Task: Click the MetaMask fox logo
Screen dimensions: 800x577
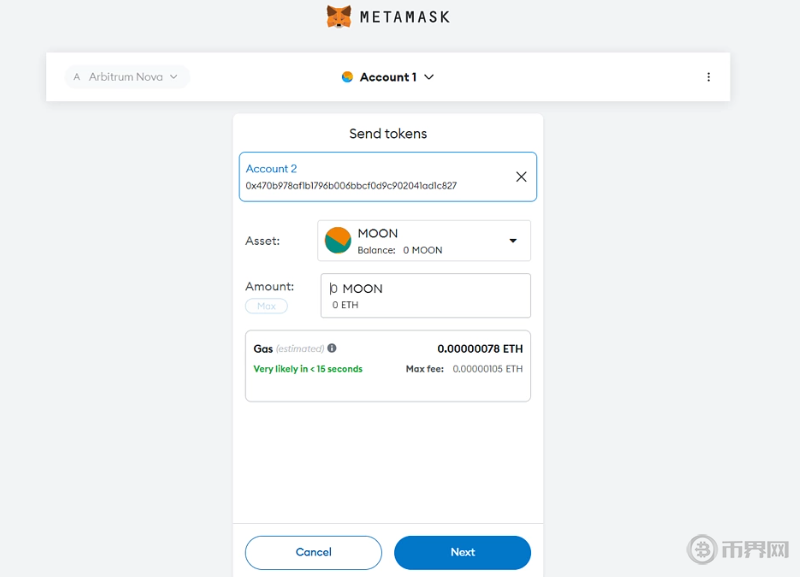Action: point(339,16)
